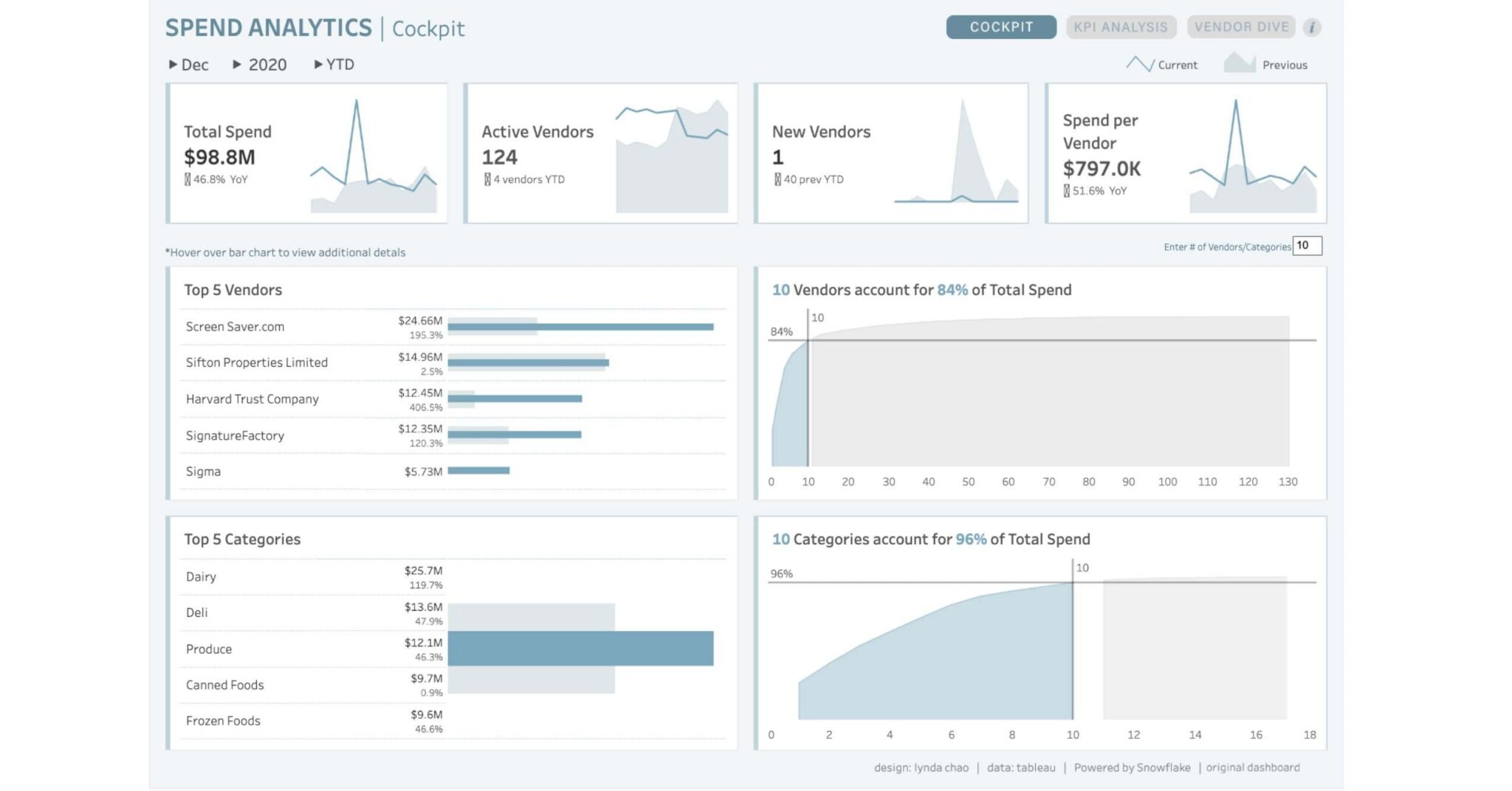The height and width of the screenshot is (791, 1512).
Task: Select the Produce category bar
Action: [580, 649]
